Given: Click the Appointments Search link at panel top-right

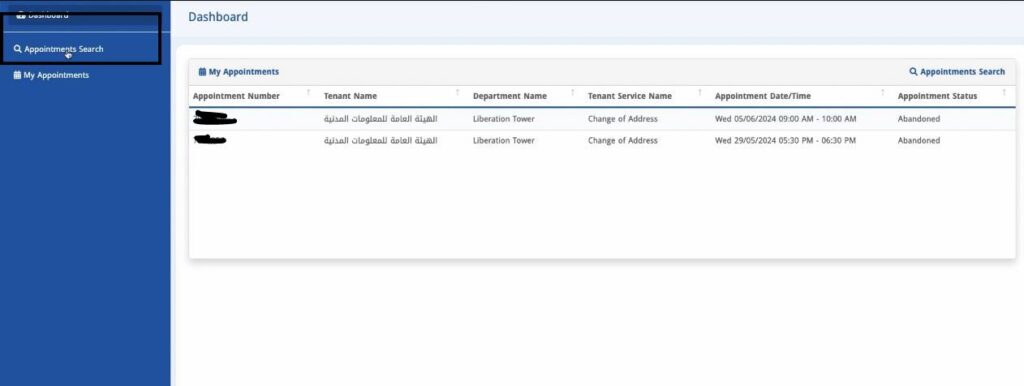Looking at the screenshot, I should (x=957, y=72).
